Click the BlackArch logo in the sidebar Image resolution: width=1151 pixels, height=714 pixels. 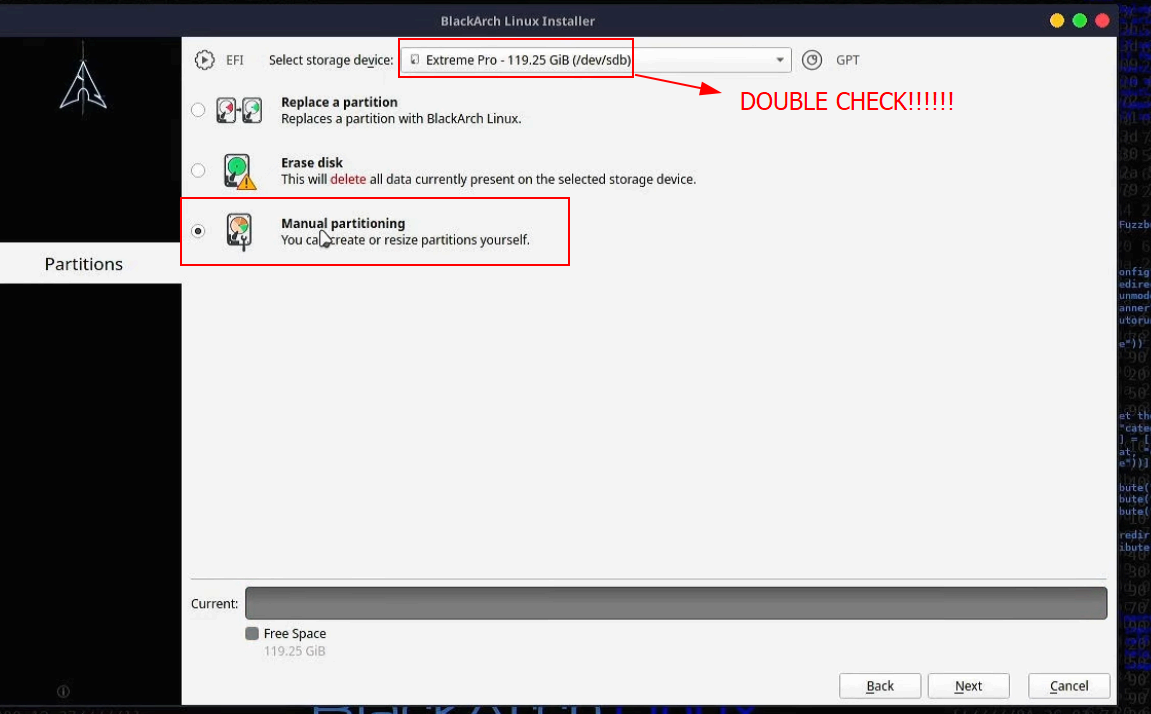point(83,85)
